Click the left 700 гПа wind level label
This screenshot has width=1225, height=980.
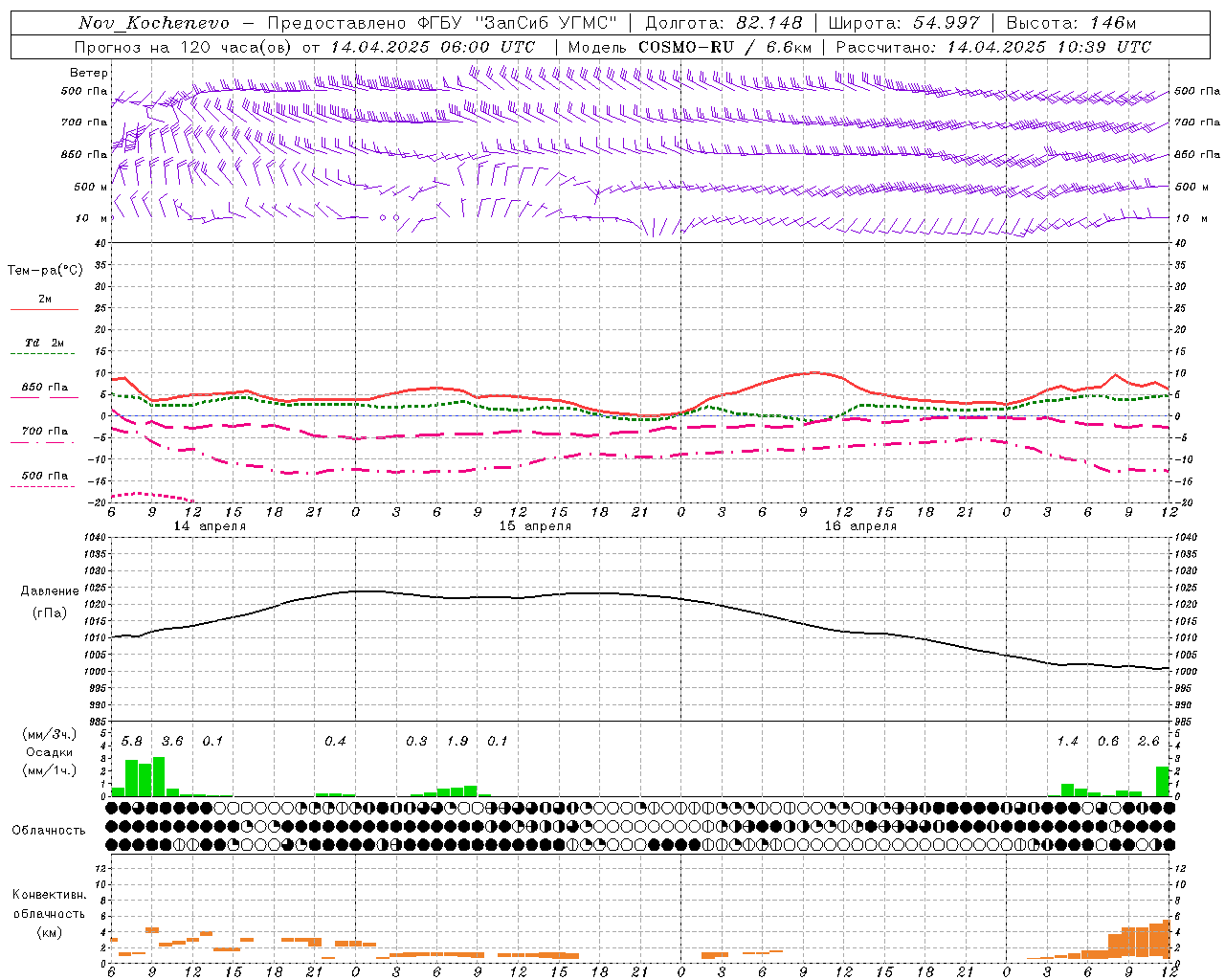(83, 122)
